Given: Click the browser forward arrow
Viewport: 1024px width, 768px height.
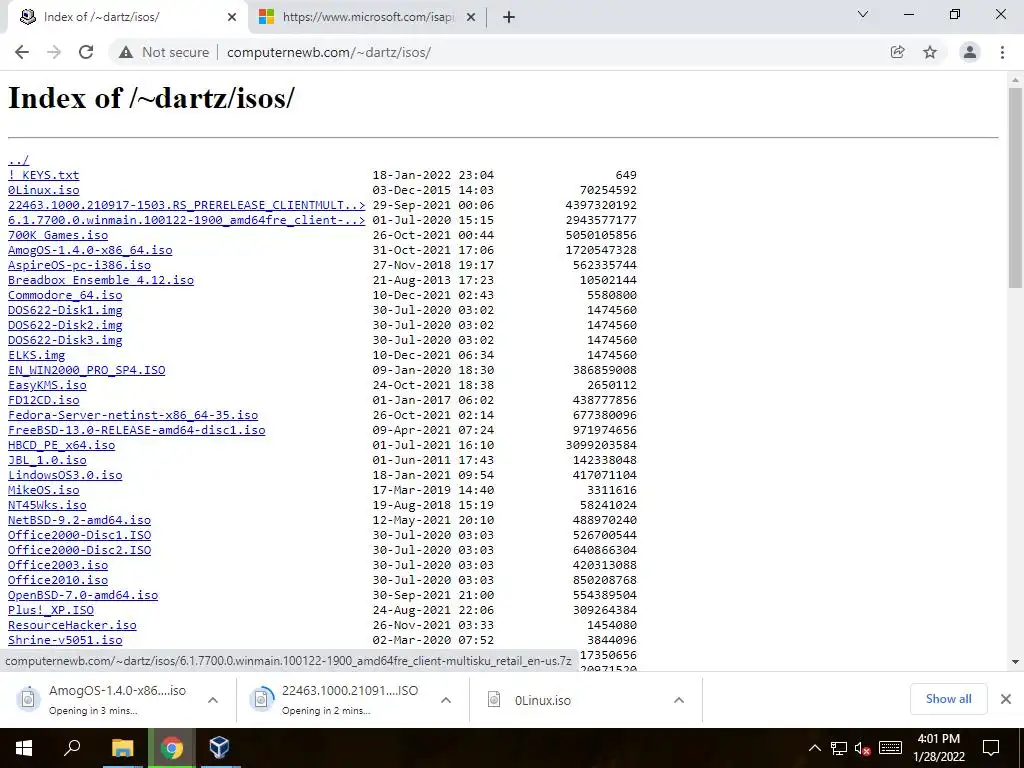Looking at the screenshot, I should (x=54, y=52).
